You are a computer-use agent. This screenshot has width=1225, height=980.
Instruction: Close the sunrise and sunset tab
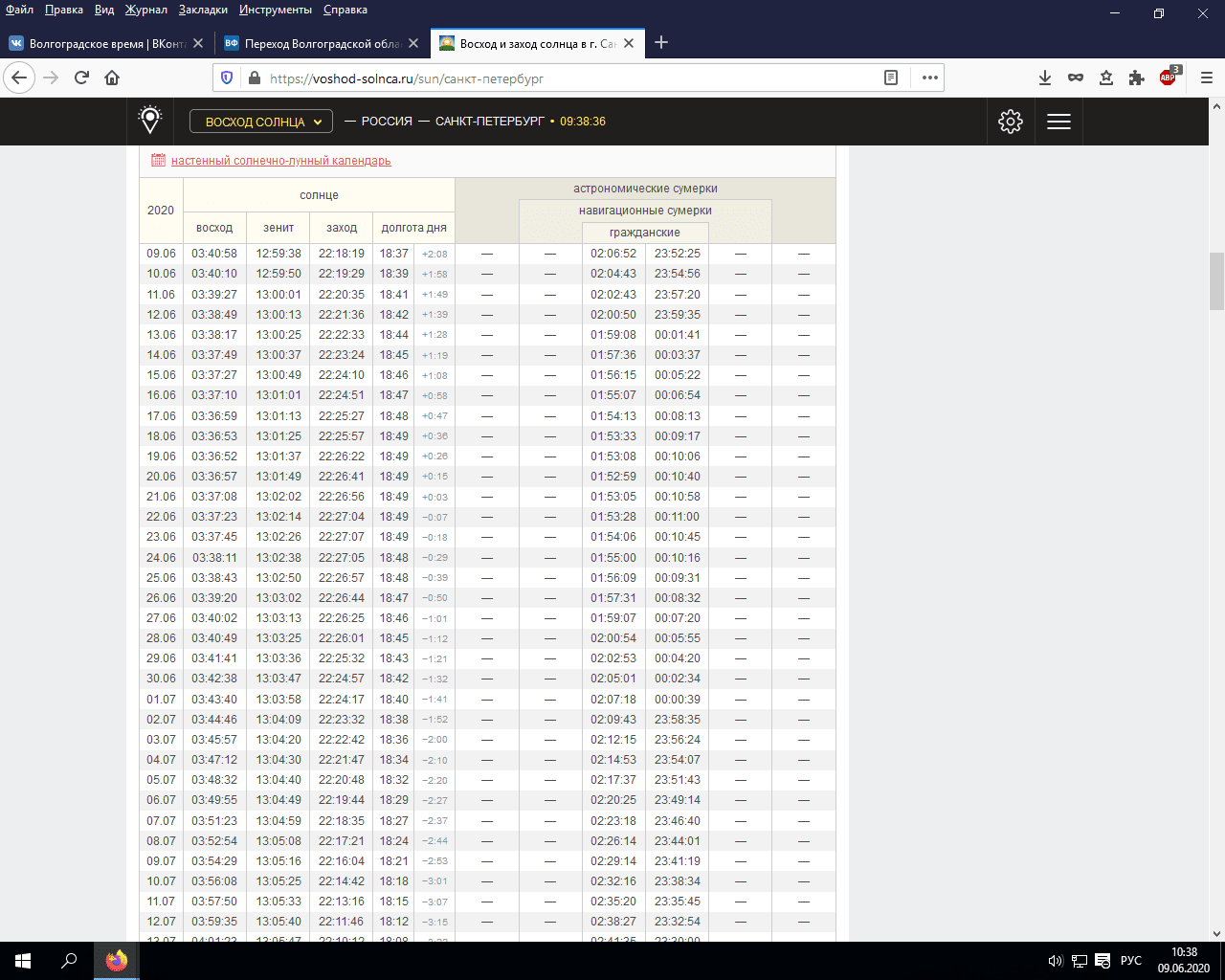(x=629, y=43)
